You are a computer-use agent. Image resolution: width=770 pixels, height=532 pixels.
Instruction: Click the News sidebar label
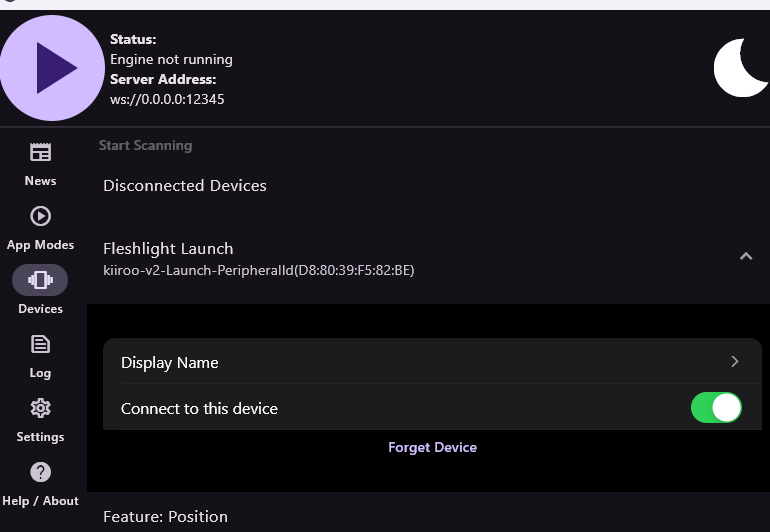coord(40,181)
